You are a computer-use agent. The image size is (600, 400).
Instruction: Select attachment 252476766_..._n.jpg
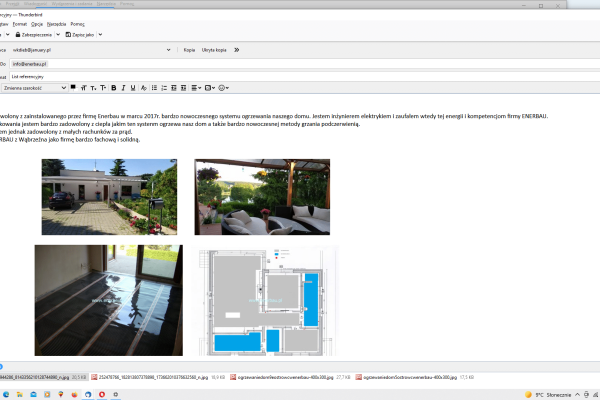click(157, 377)
